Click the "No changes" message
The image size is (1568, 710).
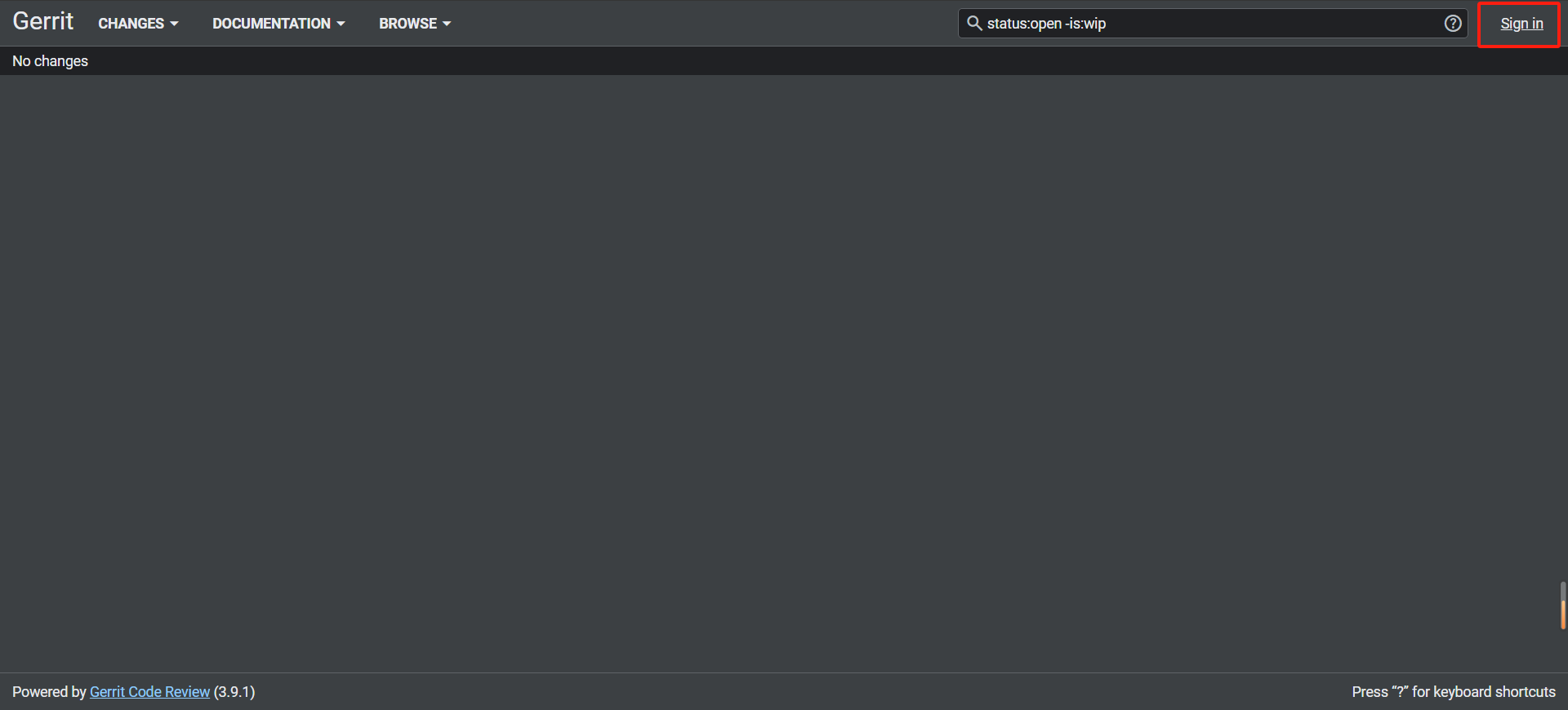tap(51, 61)
